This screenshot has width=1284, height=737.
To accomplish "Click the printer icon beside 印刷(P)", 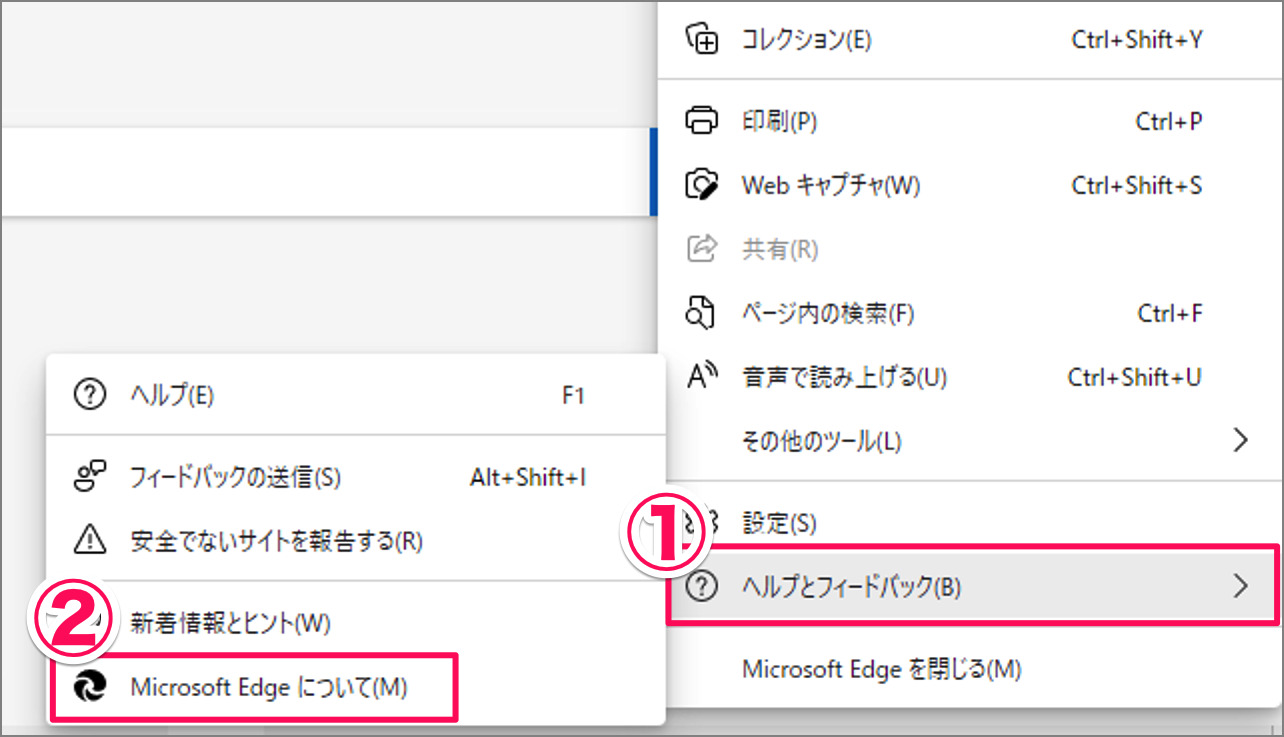I will click(701, 121).
